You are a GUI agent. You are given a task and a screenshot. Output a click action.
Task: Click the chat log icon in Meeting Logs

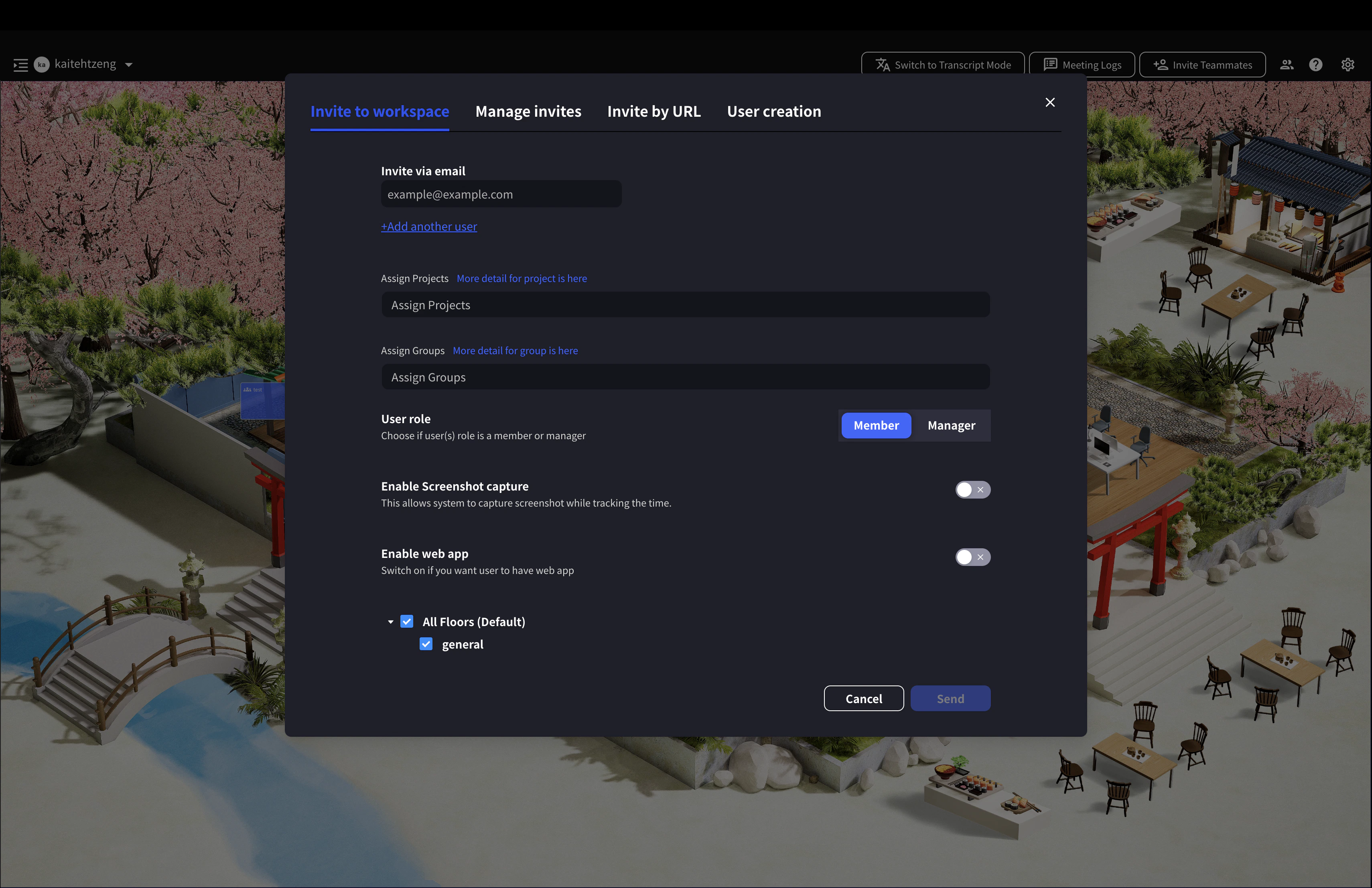1050,64
